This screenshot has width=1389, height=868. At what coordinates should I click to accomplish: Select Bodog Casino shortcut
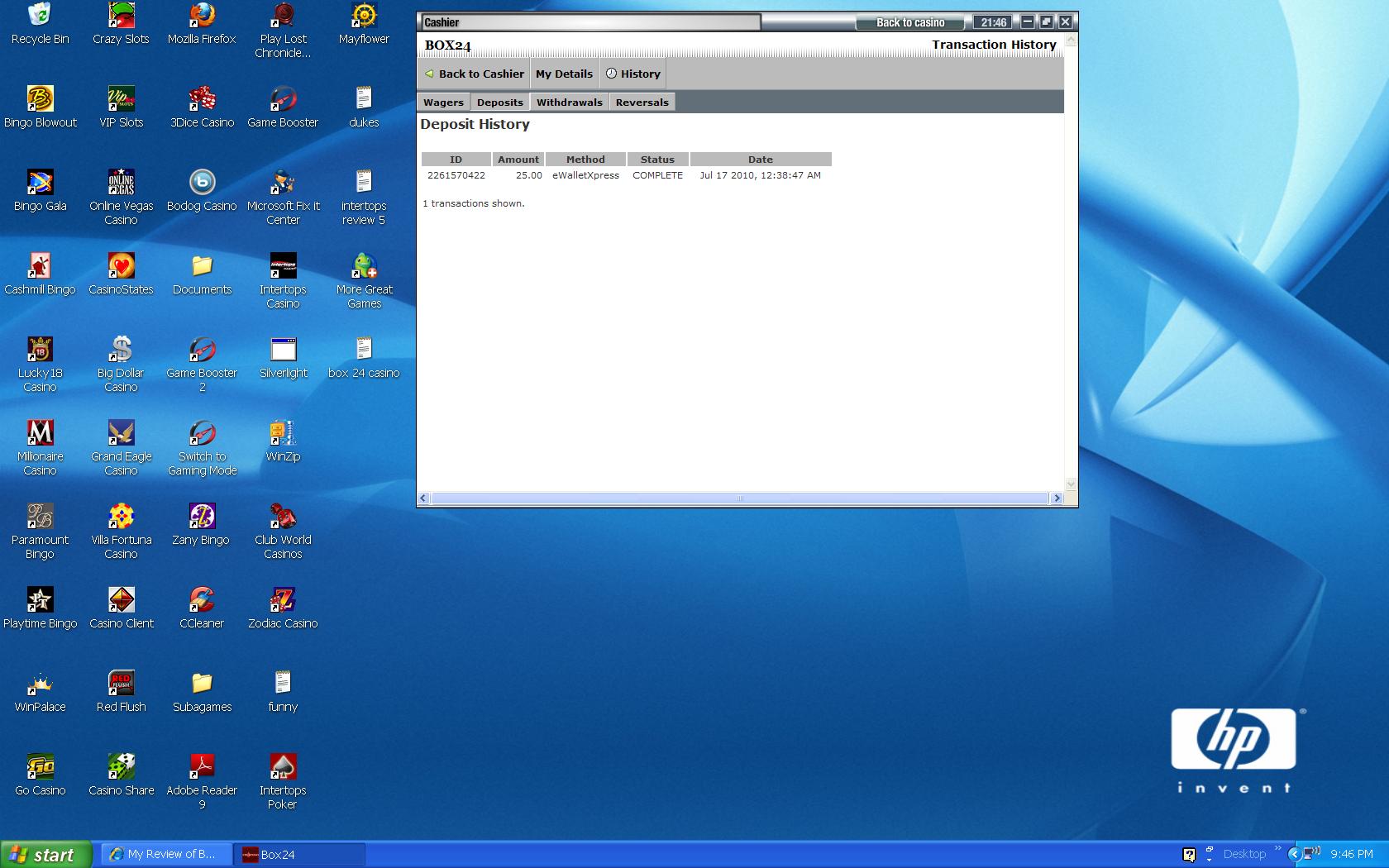[202, 191]
